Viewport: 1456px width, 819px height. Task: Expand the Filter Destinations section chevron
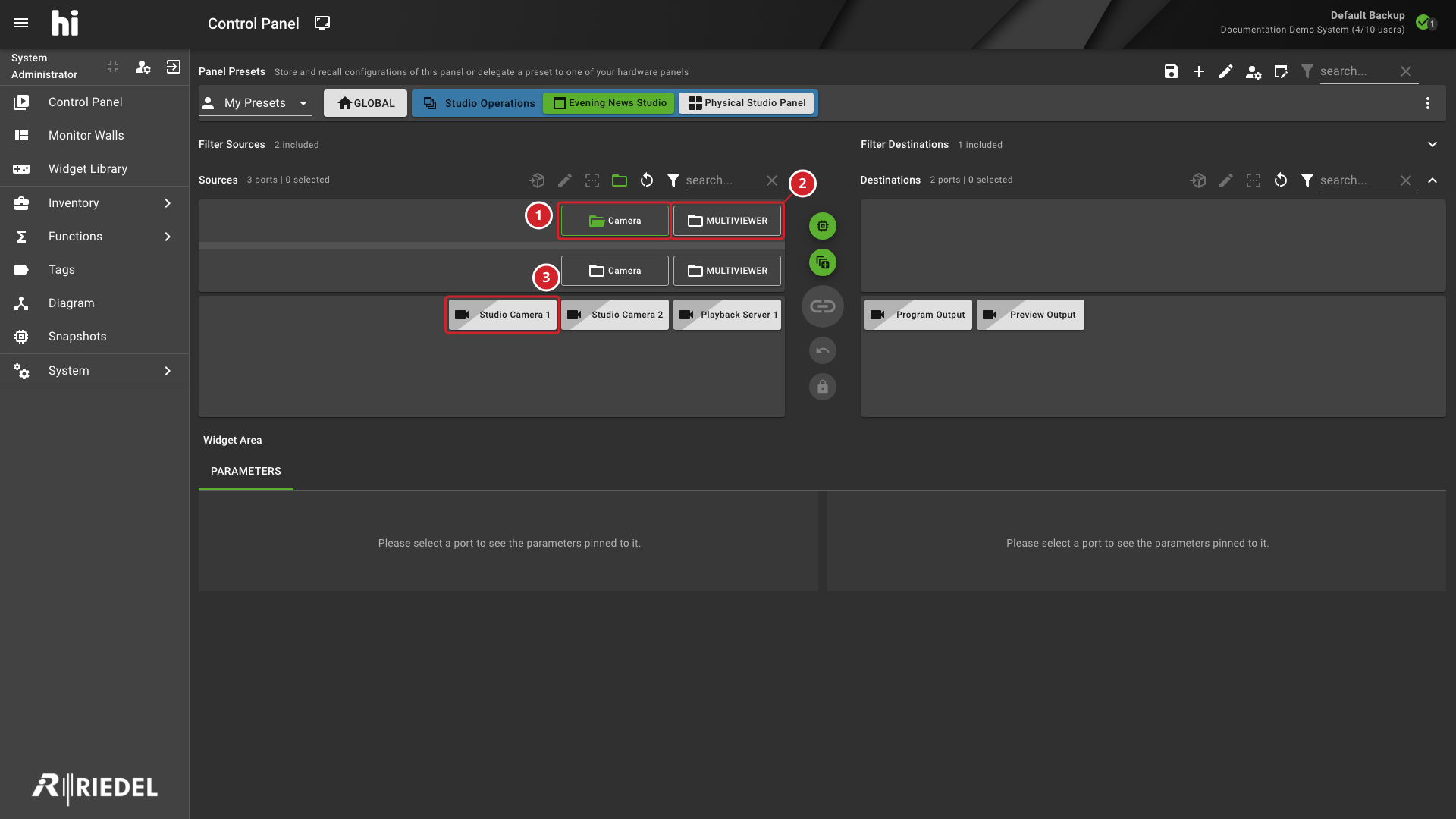coord(1432,144)
